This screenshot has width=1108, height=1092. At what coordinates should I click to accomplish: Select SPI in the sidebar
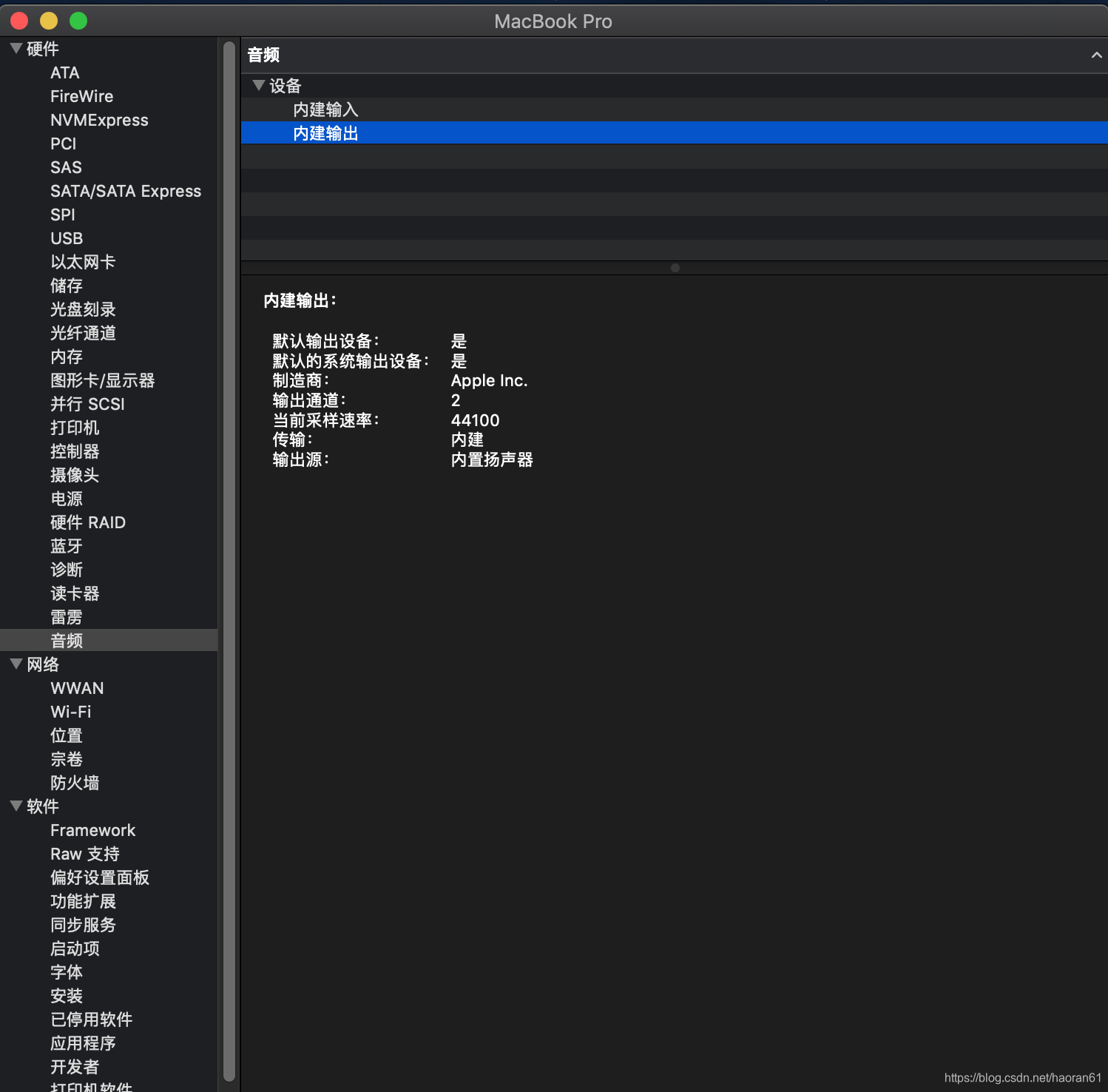click(63, 215)
